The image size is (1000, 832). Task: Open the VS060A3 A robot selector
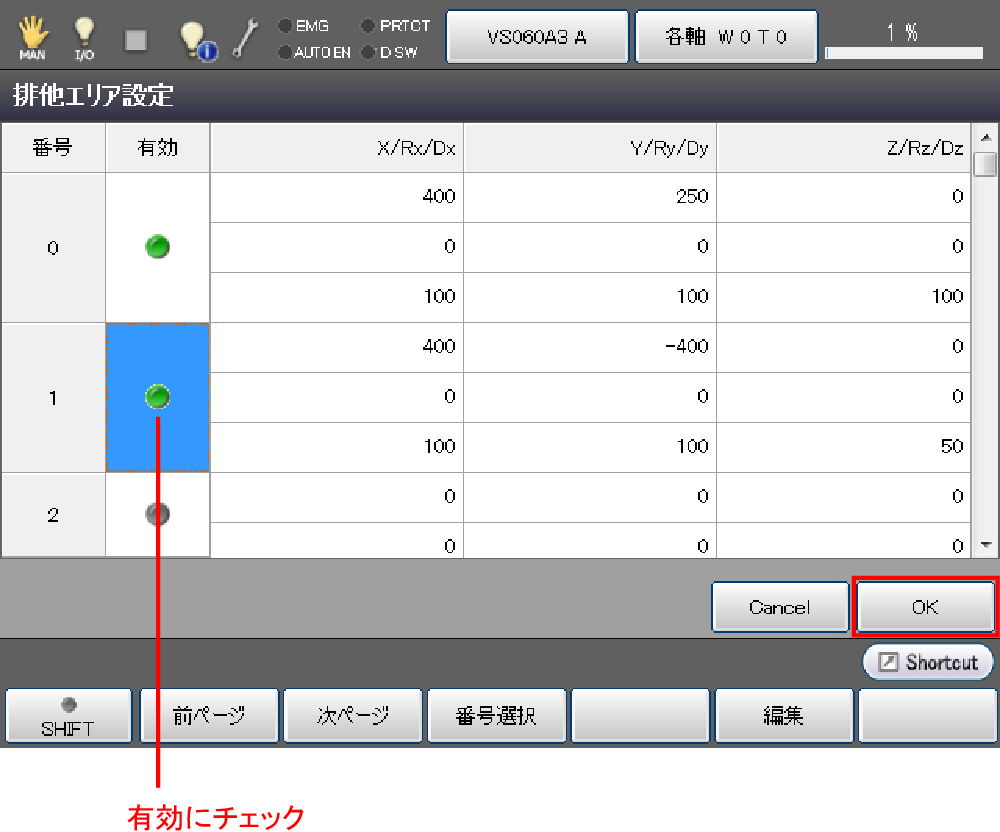537,37
